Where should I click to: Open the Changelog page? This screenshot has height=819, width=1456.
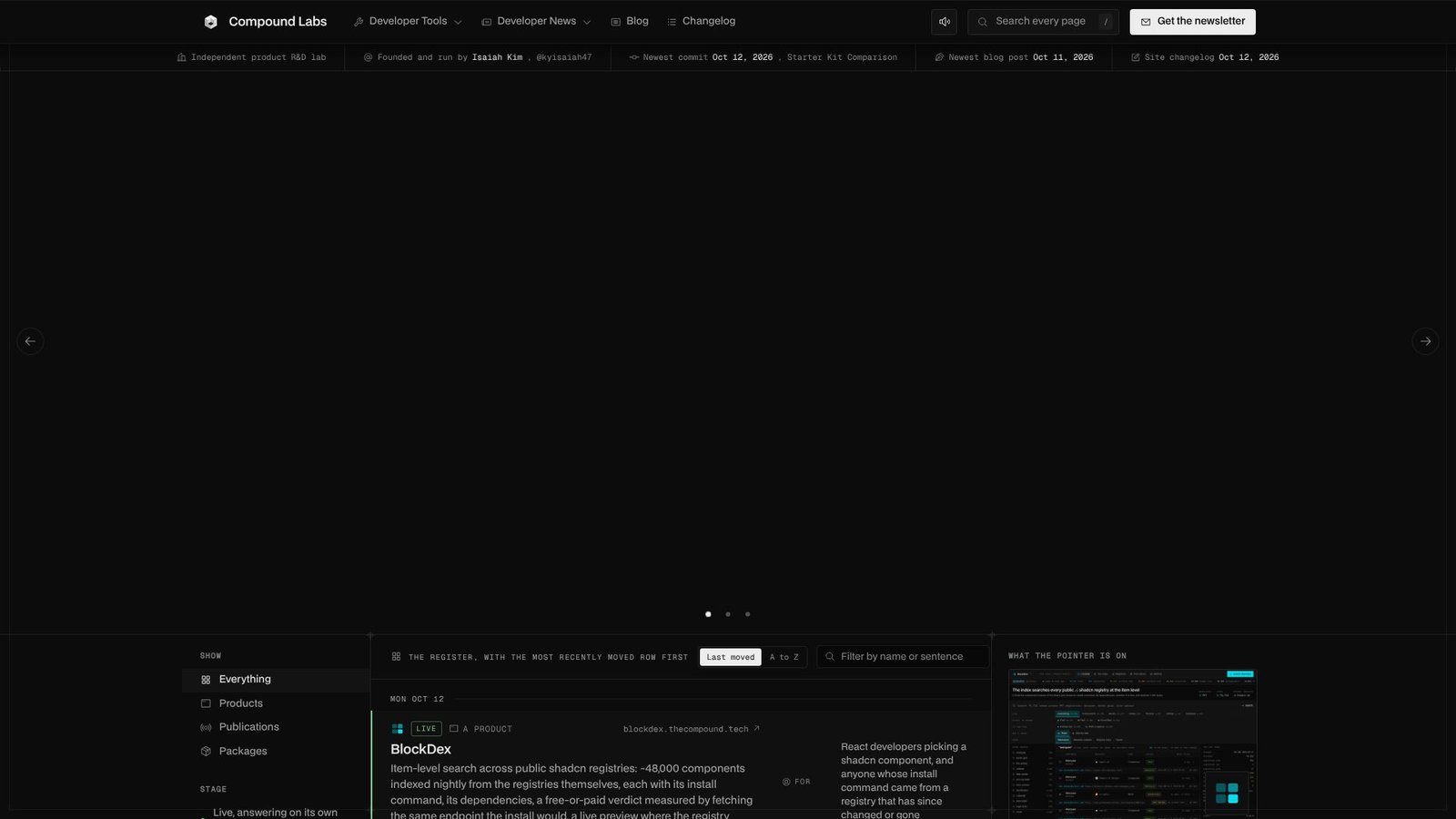coord(701,21)
